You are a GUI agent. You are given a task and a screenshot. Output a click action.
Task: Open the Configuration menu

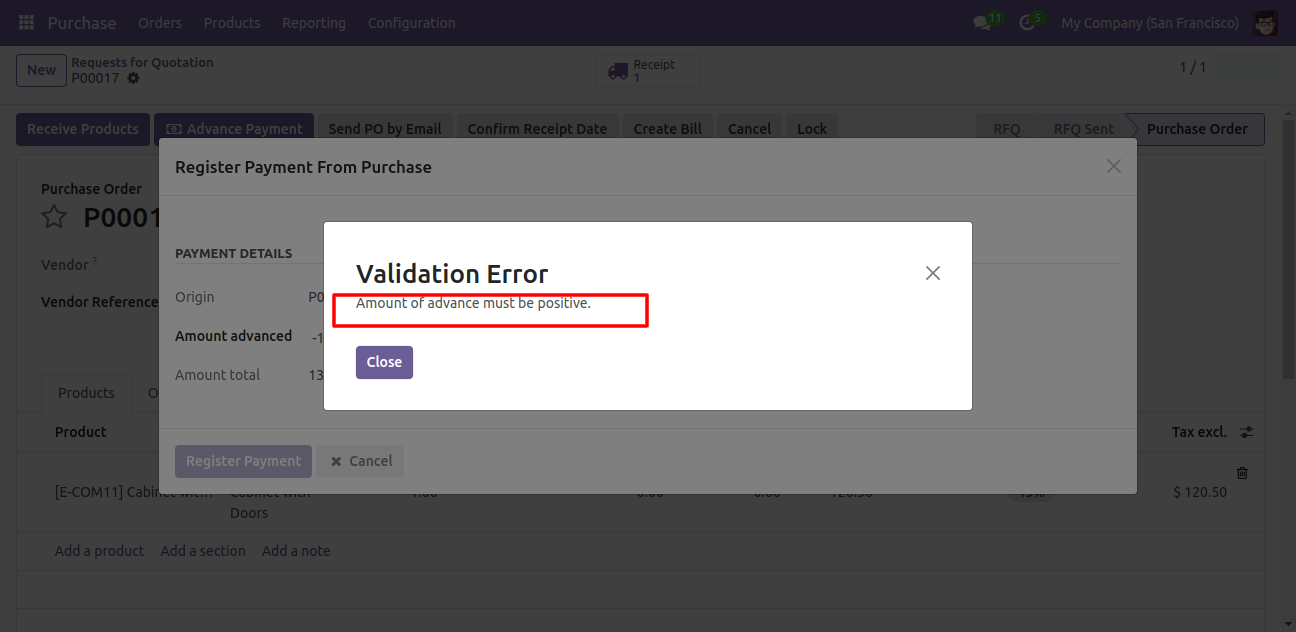click(x=411, y=22)
